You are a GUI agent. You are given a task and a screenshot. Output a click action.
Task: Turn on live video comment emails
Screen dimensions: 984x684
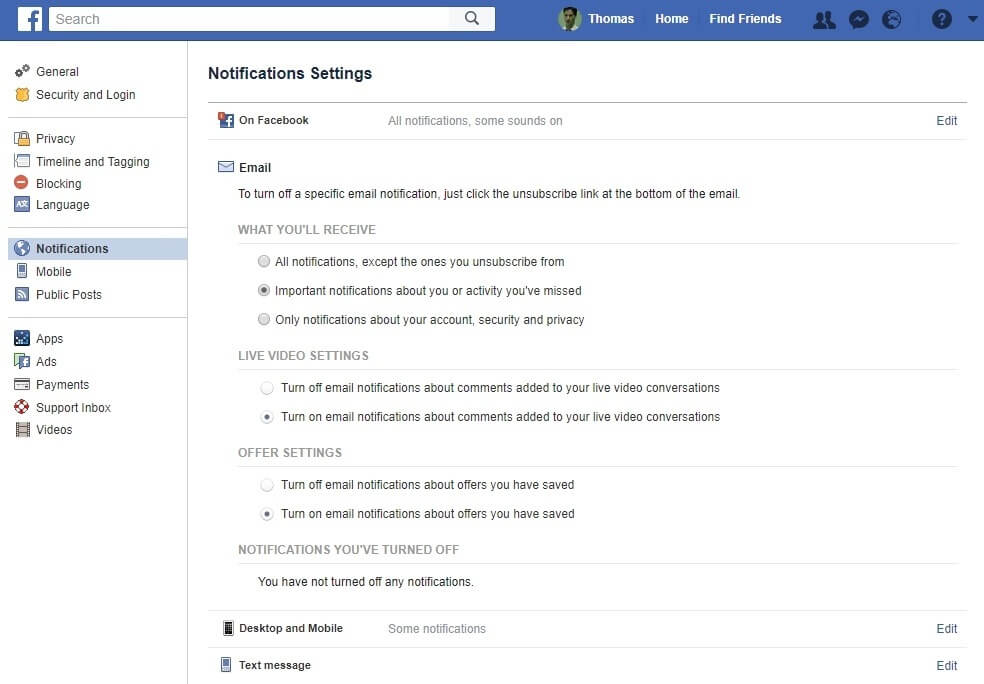[x=267, y=417]
